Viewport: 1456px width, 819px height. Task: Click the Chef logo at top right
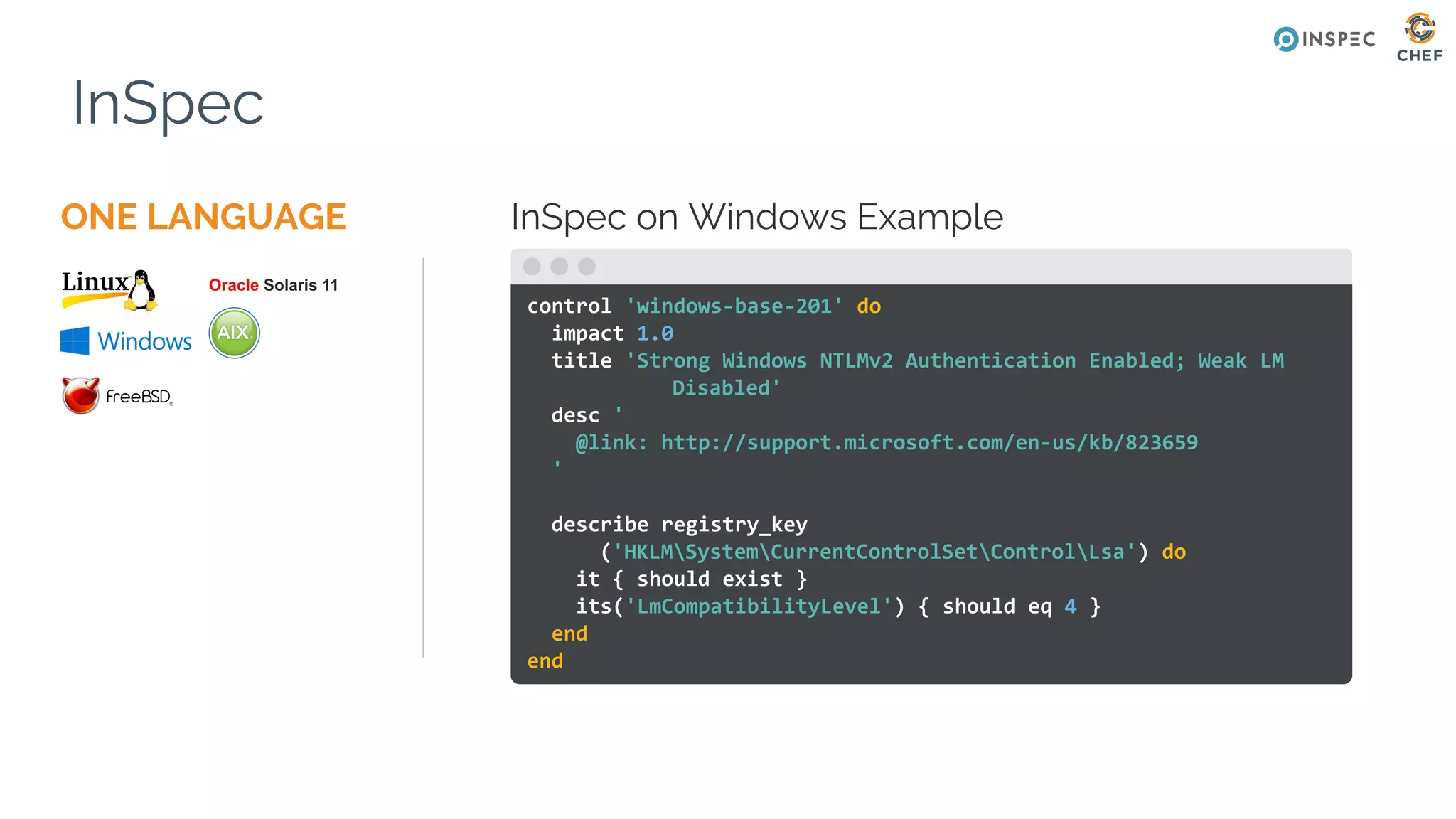(x=1420, y=38)
